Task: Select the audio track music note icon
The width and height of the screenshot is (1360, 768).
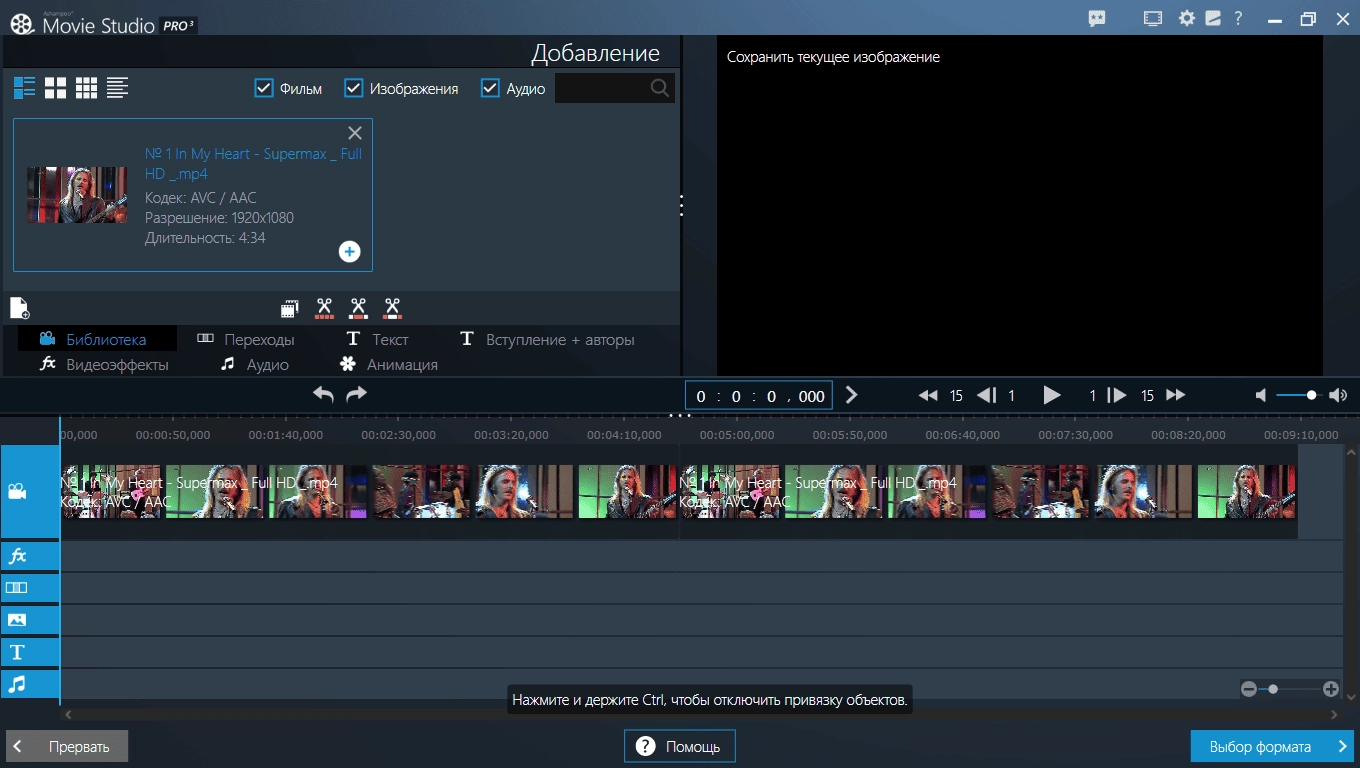Action: click(17, 684)
